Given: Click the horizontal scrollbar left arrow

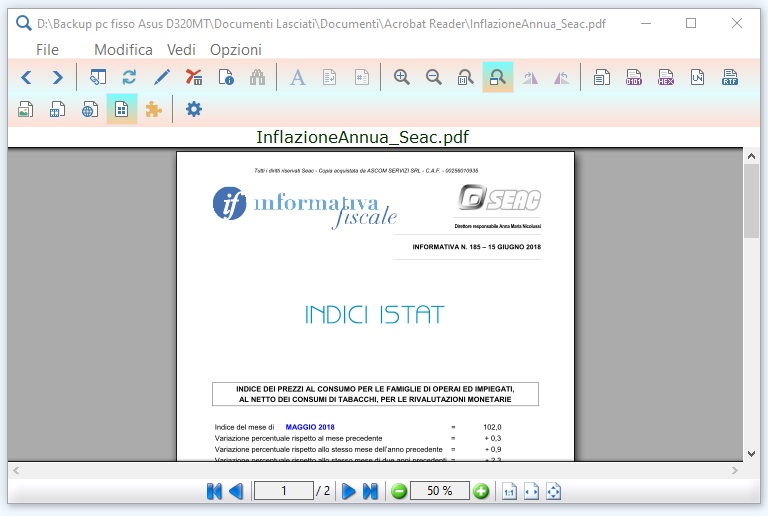Looking at the screenshot, I should tap(16, 470).
